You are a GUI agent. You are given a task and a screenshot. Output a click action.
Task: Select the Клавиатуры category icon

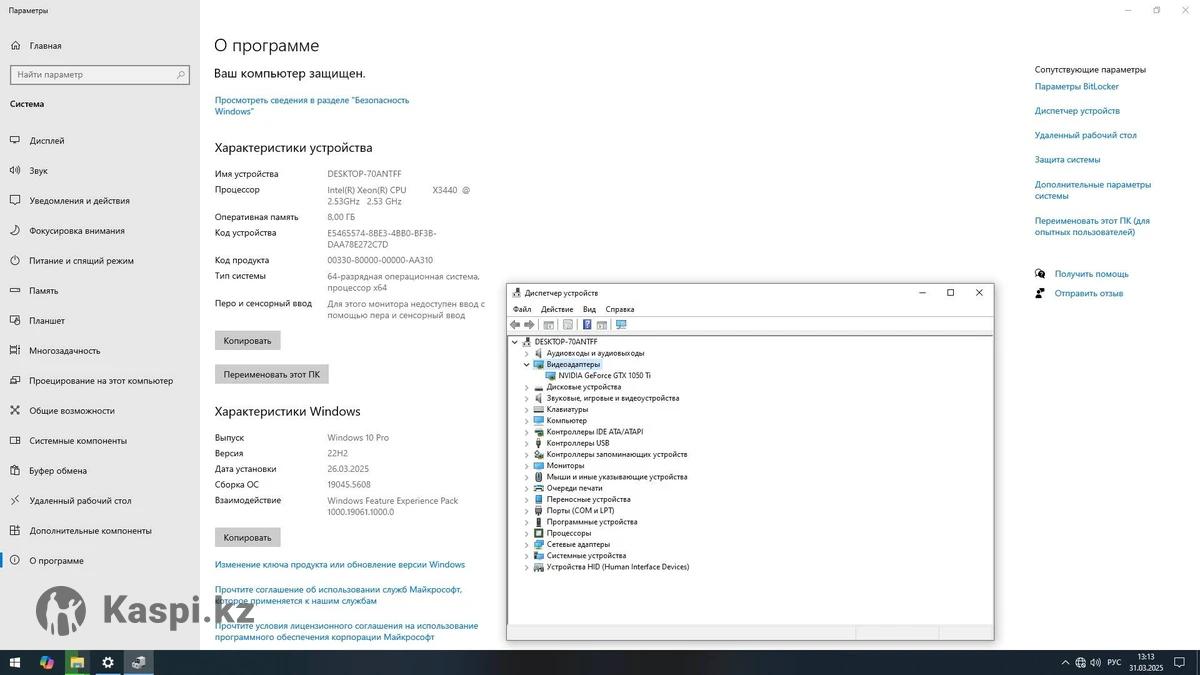coord(539,410)
